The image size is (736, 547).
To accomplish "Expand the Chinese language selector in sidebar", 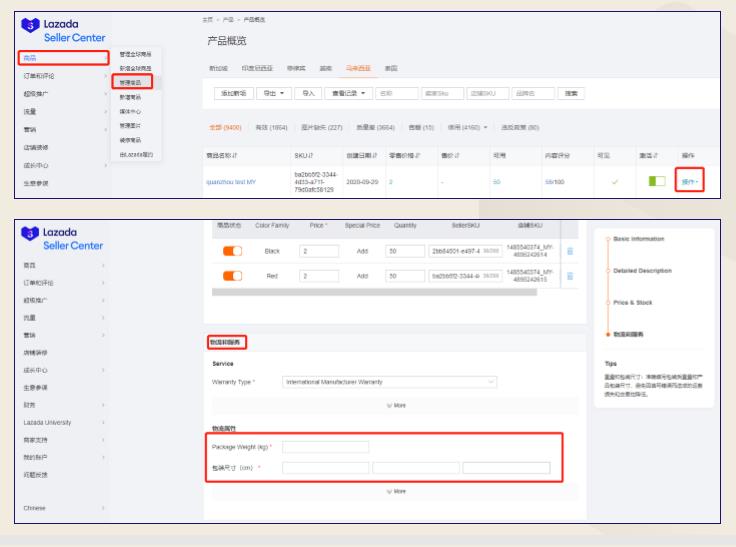I will 60,508.
